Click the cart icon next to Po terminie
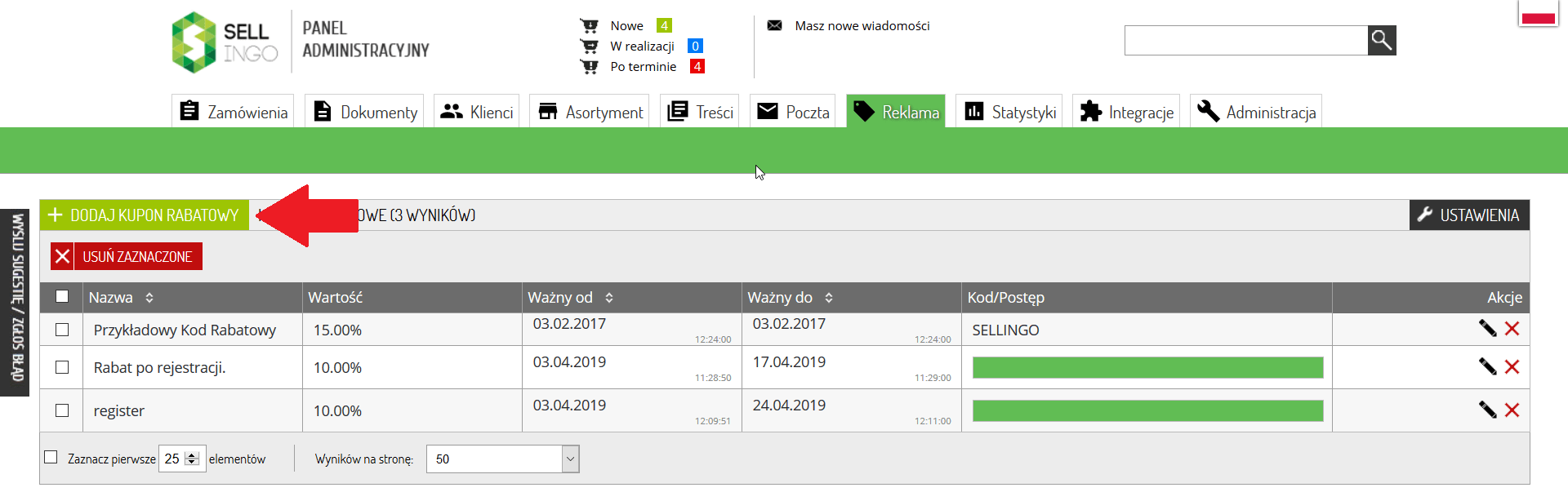Image resolution: width=1568 pixels, height=492 pixels. coord(589,67)
